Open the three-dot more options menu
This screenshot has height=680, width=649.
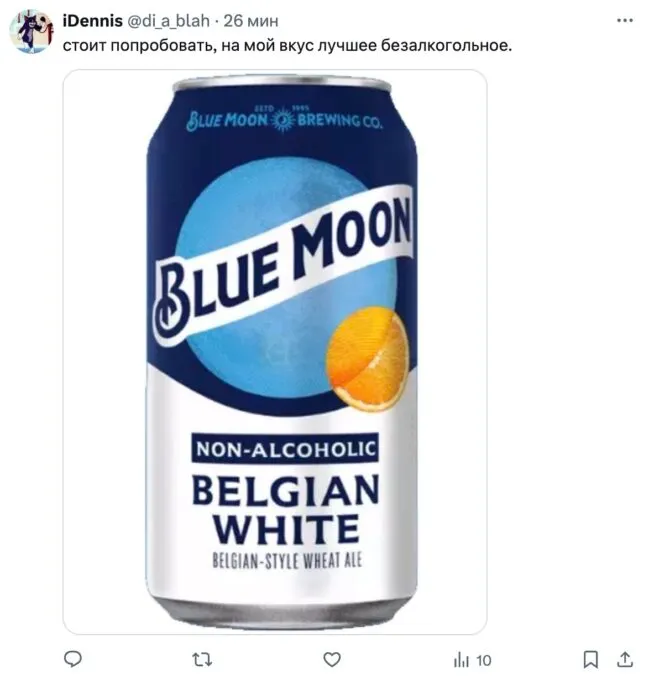coord(625,20)
